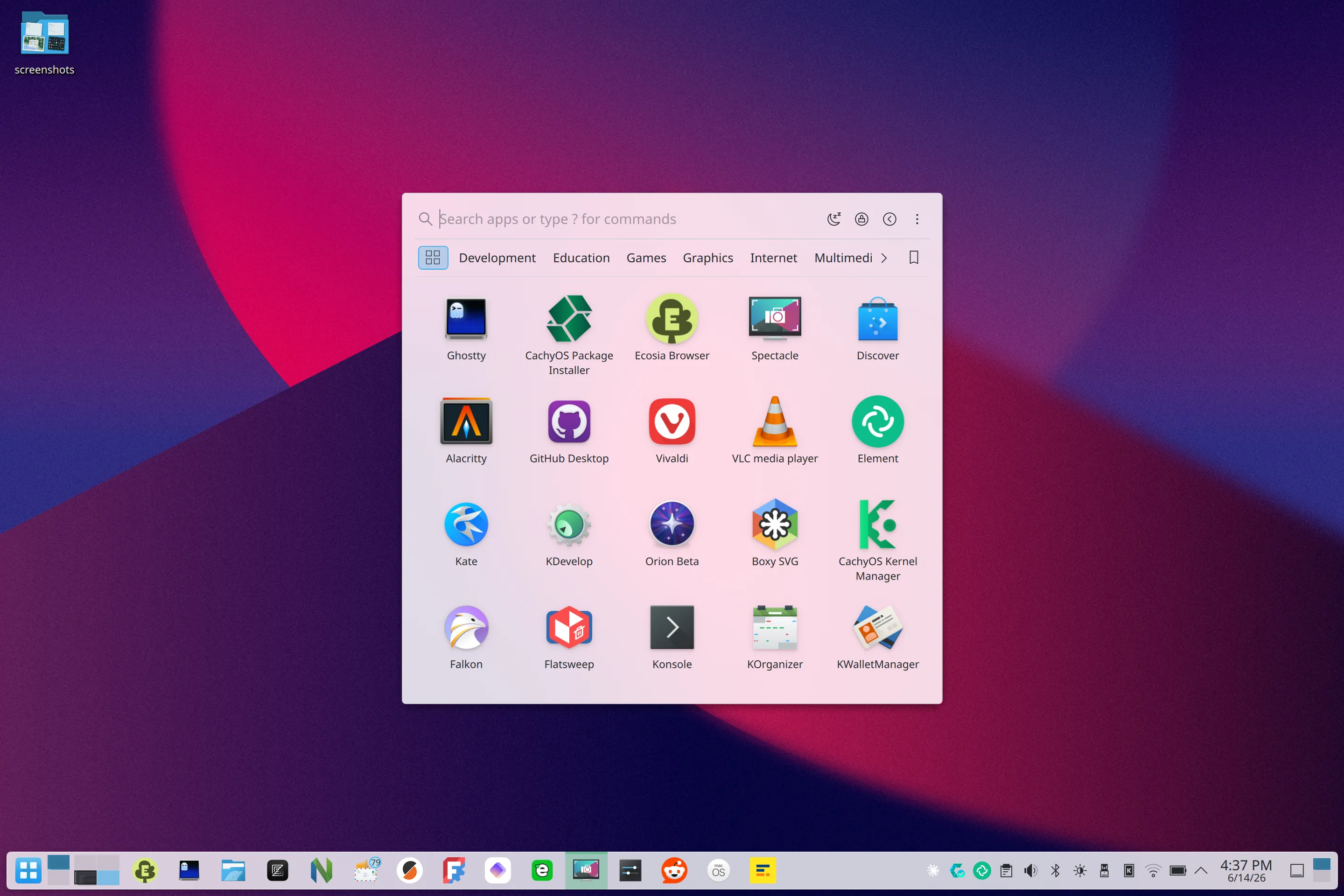Open the Wi-Fi networks tray icon
This screenshot has height=896, width=1344.
tap(1153, 870)
